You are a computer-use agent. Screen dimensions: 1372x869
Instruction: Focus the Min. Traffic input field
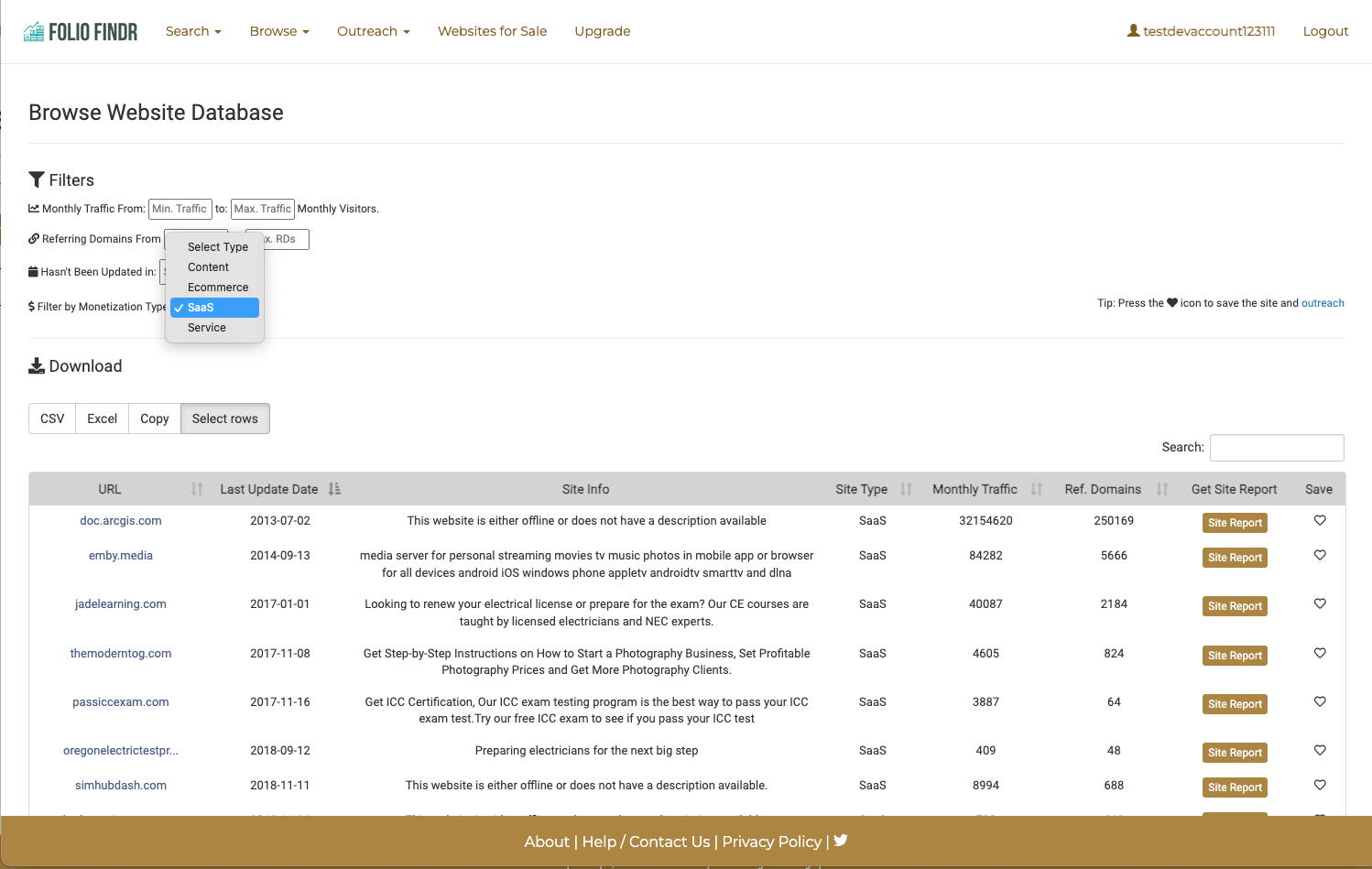(180, 209)
